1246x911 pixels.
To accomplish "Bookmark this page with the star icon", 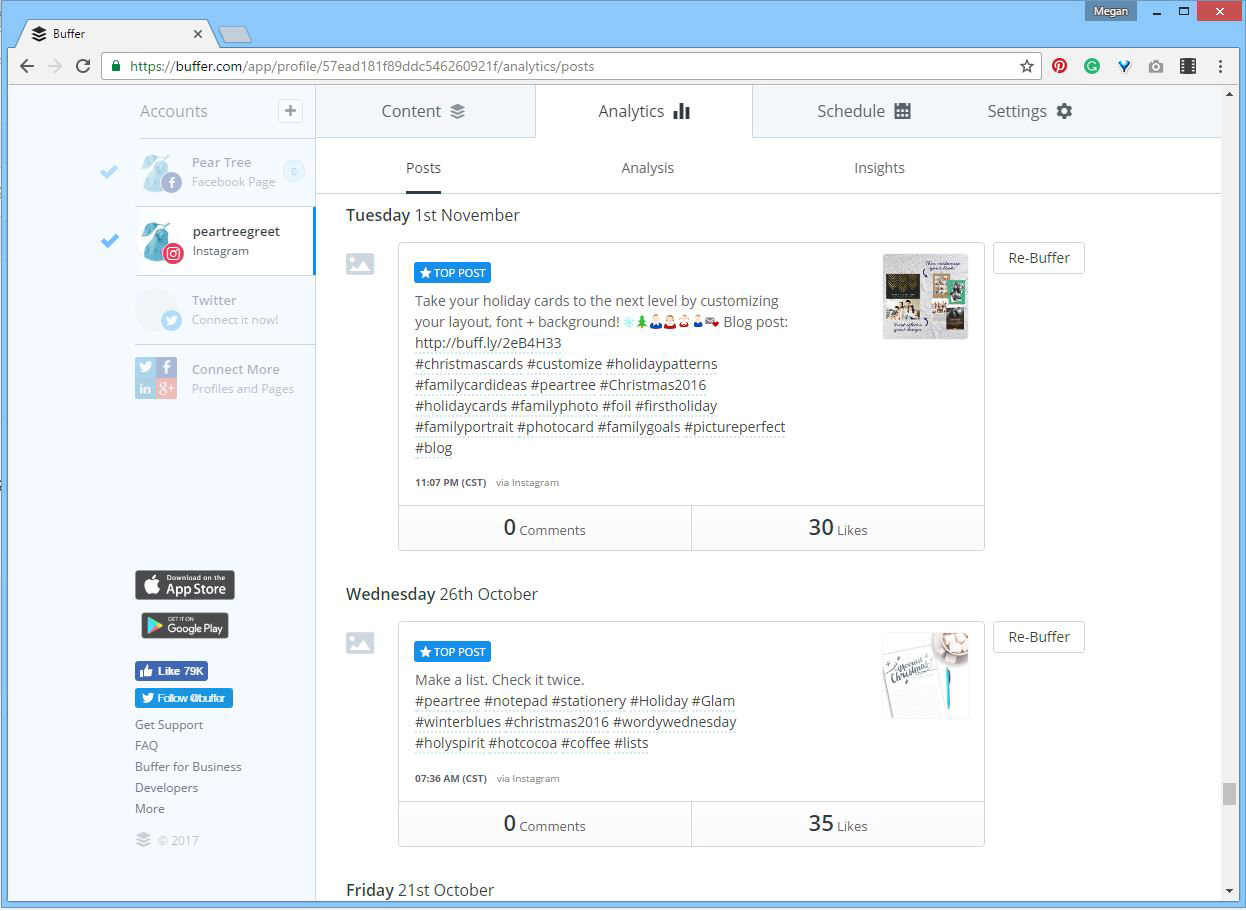I will click(x=1026, y=66).
